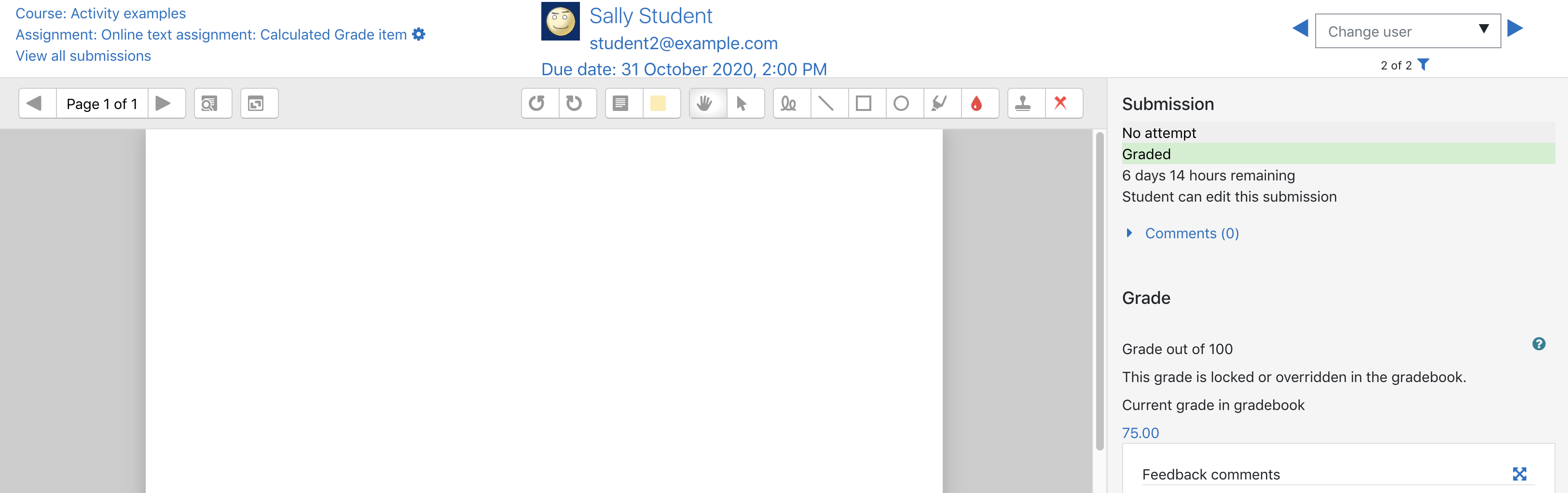Open Sally Student's profile name link
The height and width of the screenshot is (493, 1568).
click(651, 16)
